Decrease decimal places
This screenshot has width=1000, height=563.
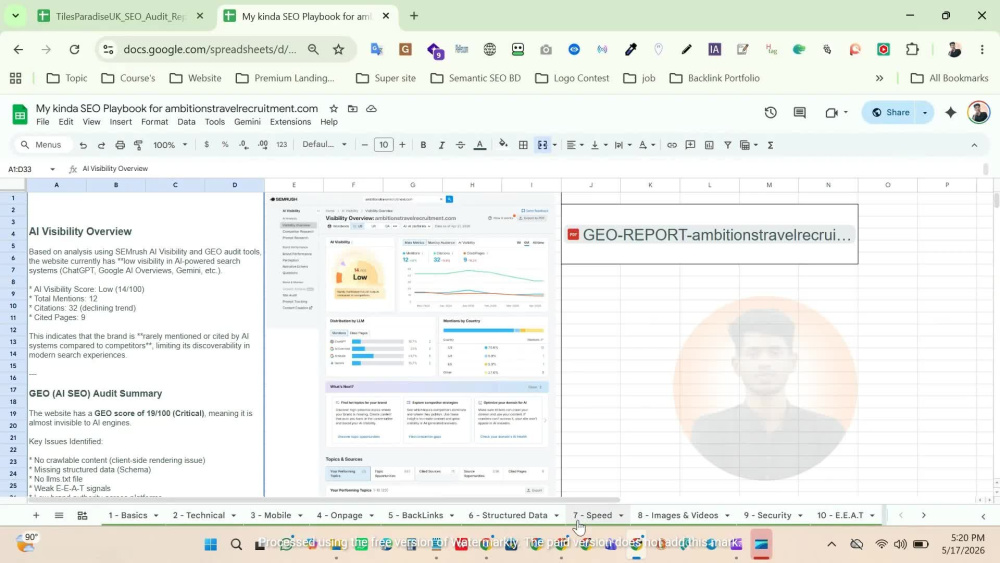[244, 145]
